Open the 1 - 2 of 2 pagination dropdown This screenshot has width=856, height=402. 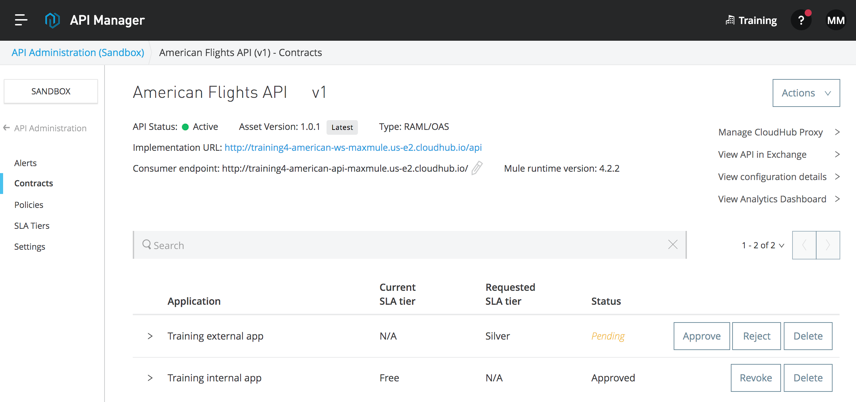tap(763, 245)
